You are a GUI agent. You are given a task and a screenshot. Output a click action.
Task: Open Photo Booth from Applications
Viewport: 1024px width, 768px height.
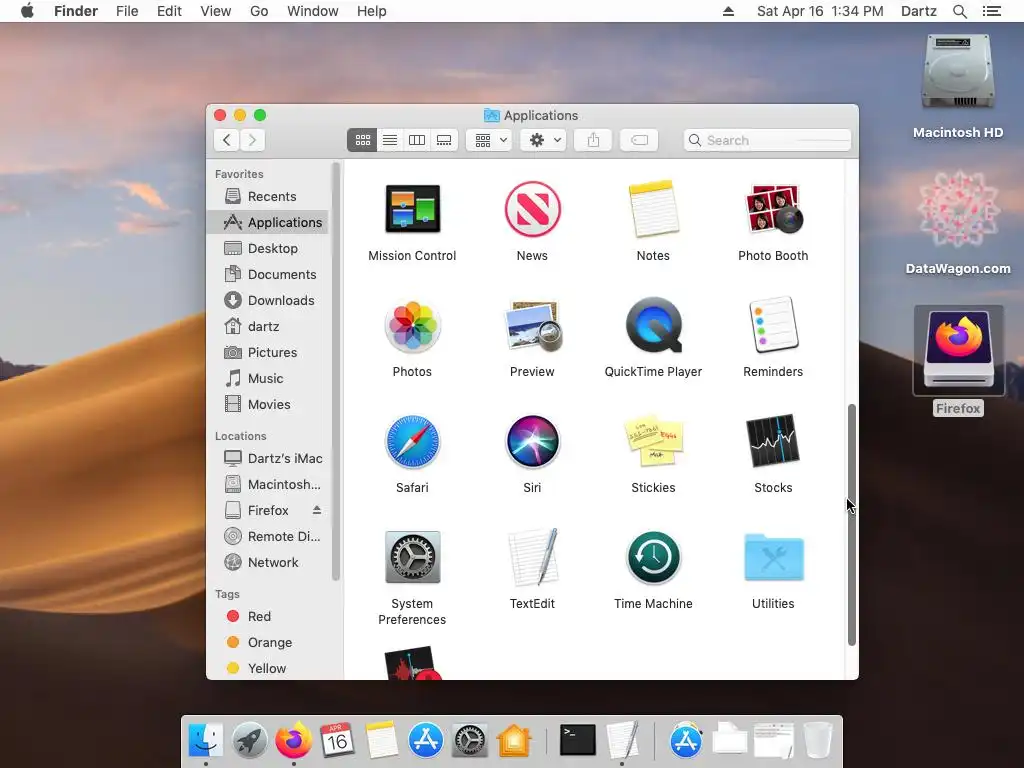(x=773, y=209)
